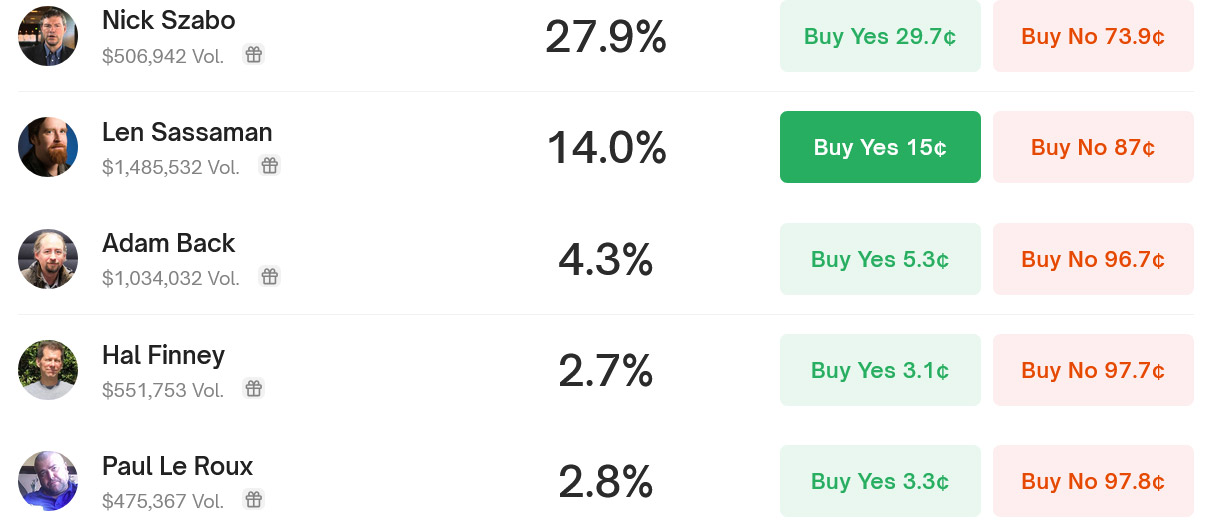Click the gift icon beside Nick Szabo

tap(254, 55)
